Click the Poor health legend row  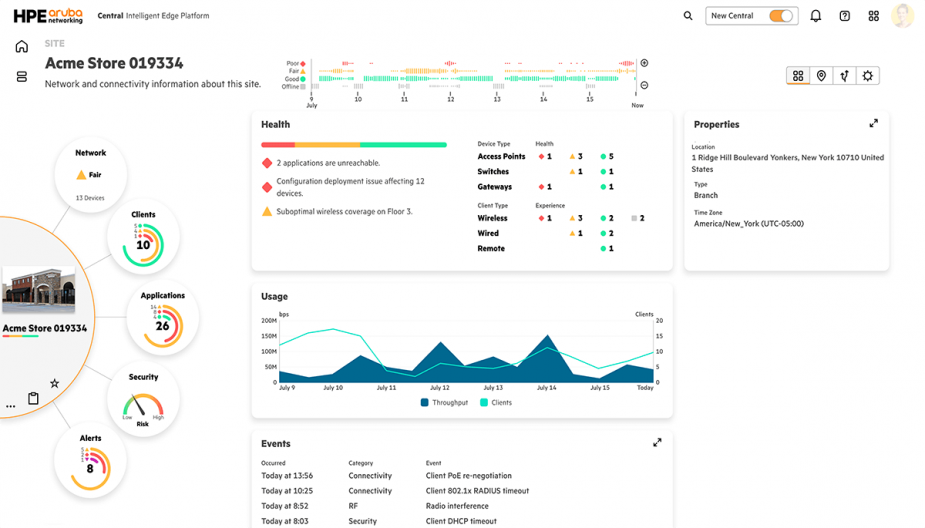click(x=296, y=63)
